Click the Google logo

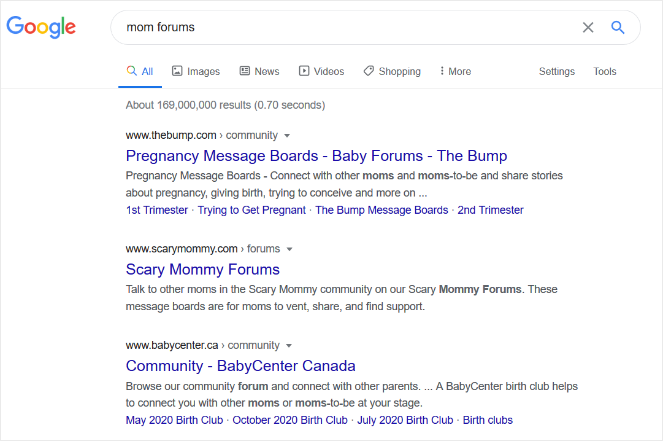(x=41, y=27)
